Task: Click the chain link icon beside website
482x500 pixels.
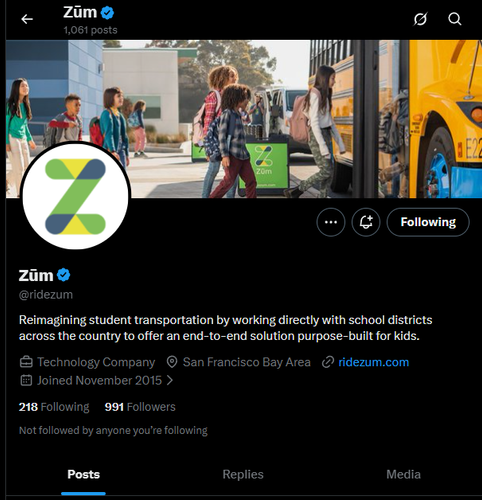Action: click(328, 362)
